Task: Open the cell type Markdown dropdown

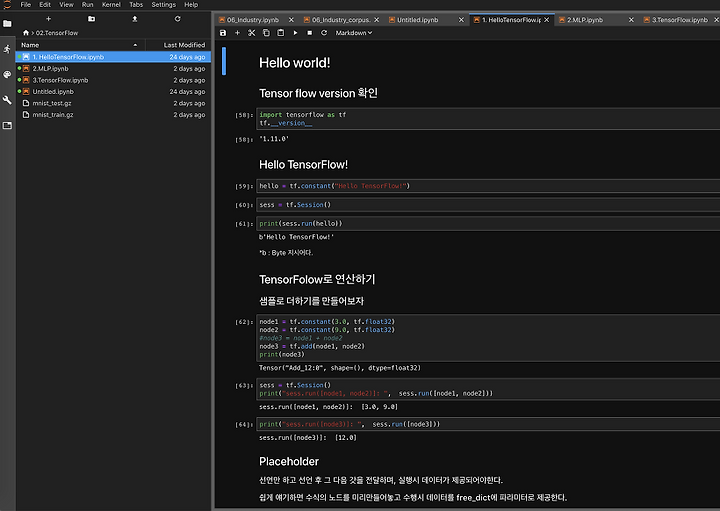Action: point(354,33)
